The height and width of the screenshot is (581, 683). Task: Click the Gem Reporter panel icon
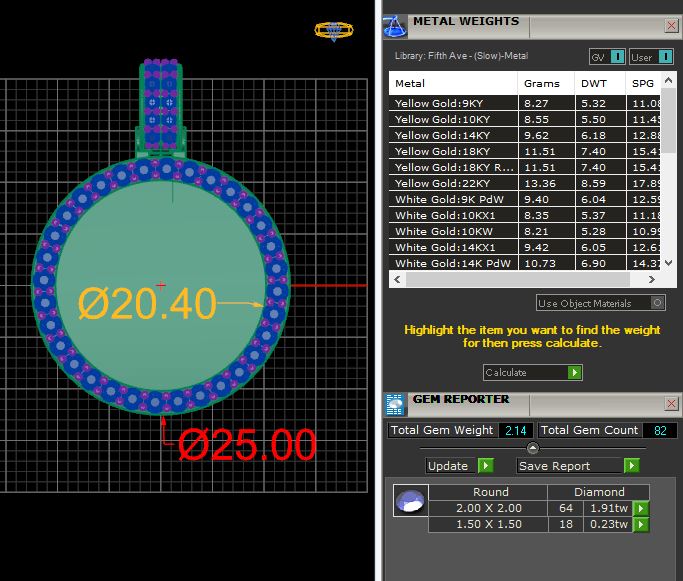point(395,403)
